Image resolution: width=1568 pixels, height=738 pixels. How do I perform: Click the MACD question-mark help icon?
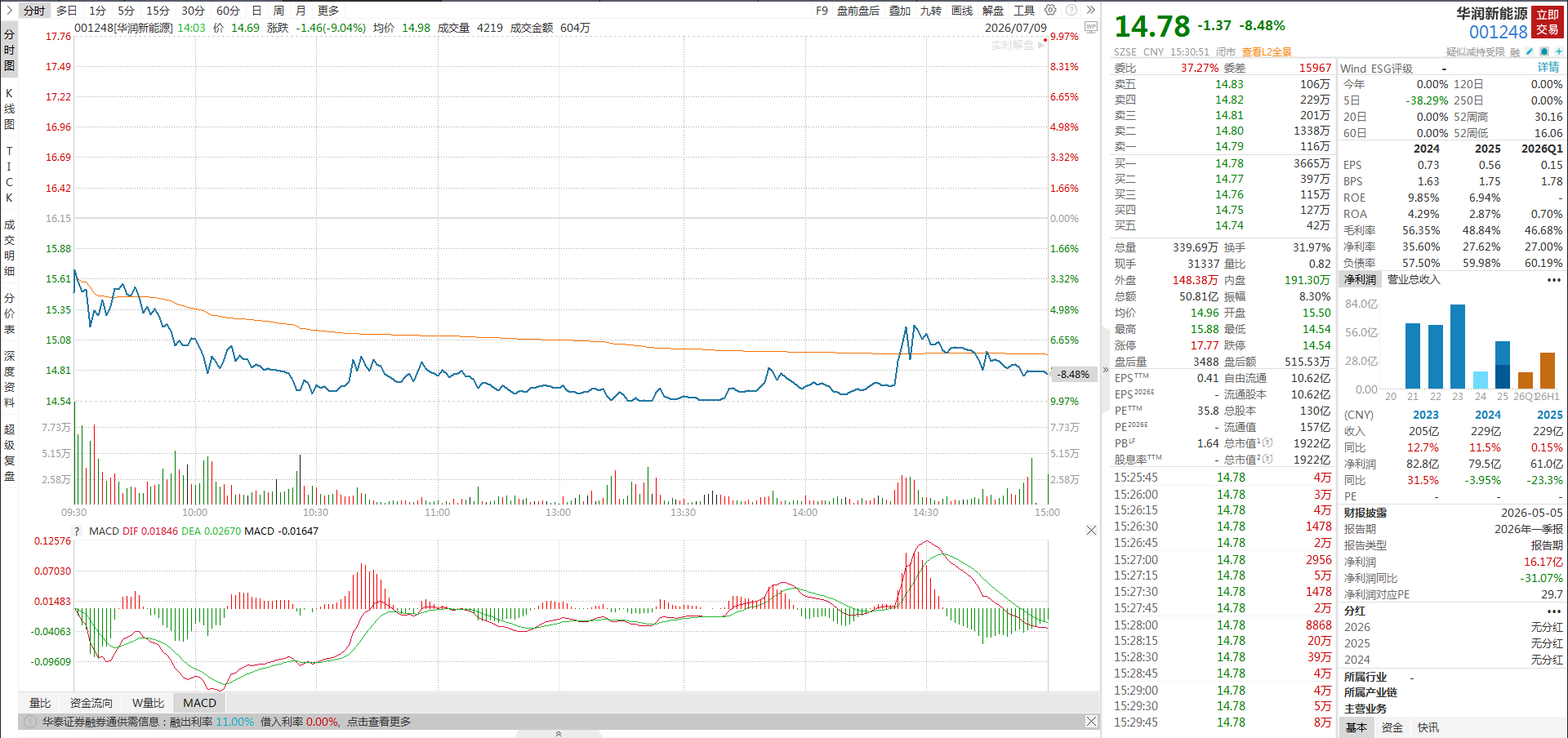[78, 531]
